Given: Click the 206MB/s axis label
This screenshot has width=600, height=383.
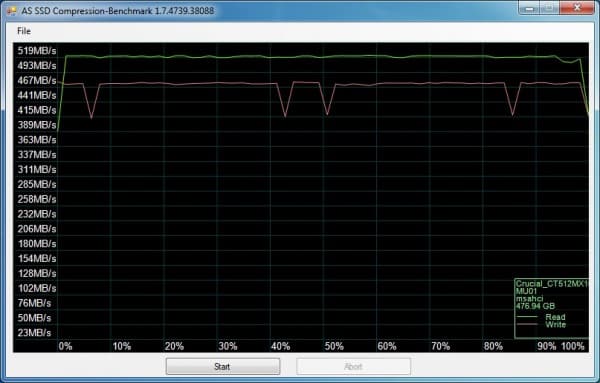Looking at the screenshot, I should (x=37, y=229).
